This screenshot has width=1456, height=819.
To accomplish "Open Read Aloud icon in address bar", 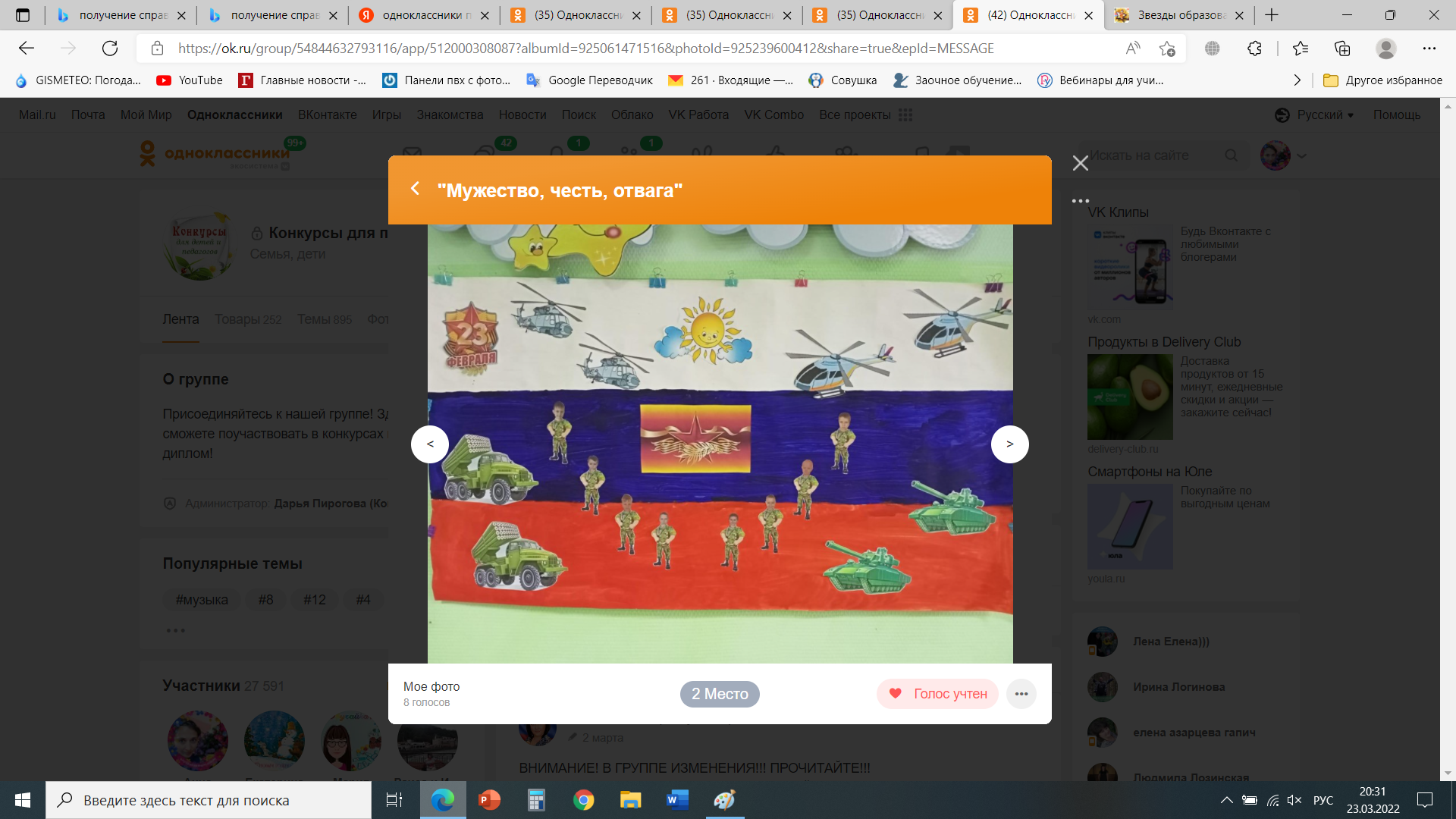I will [x=1133, y=49].
